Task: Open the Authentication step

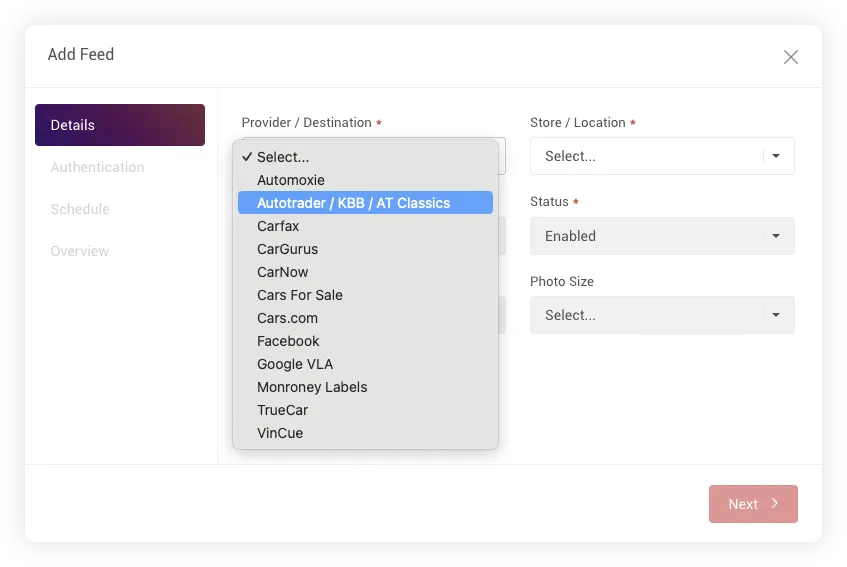Action: coord(97,167)
